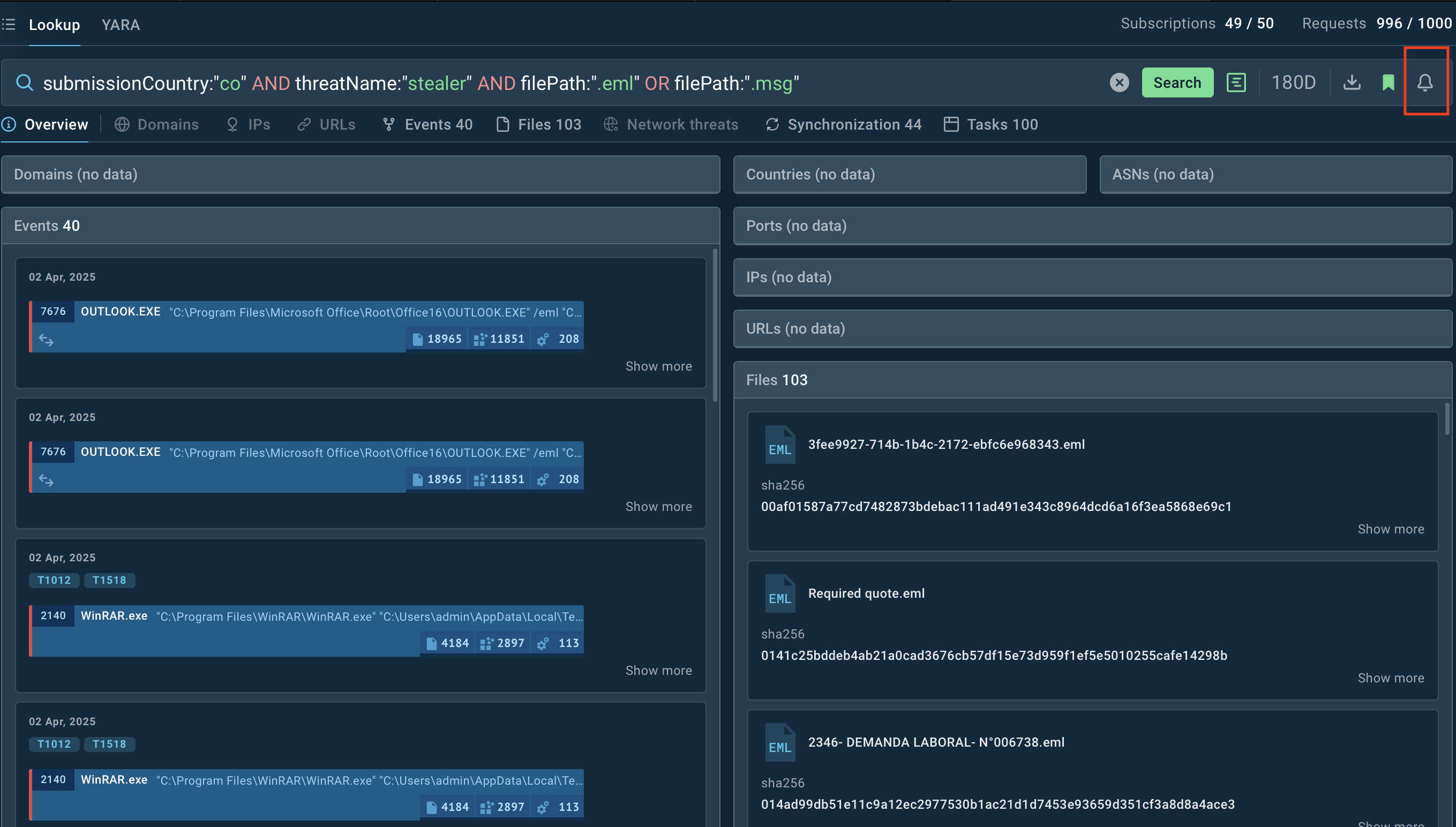This screenshot has height=827, width=1456.
Task: Click the Search button
Action: tap(1177, 83)
